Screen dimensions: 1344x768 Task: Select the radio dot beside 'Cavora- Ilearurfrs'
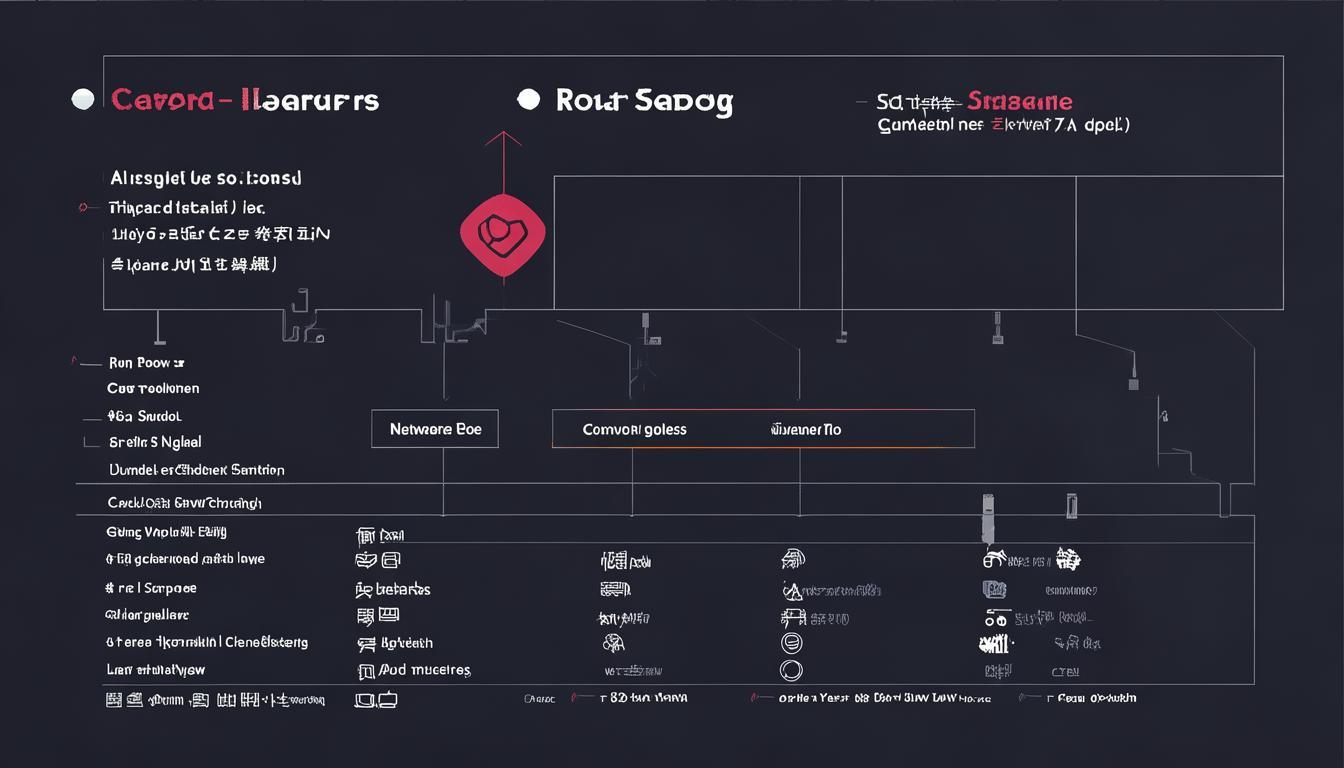point(84,99)
